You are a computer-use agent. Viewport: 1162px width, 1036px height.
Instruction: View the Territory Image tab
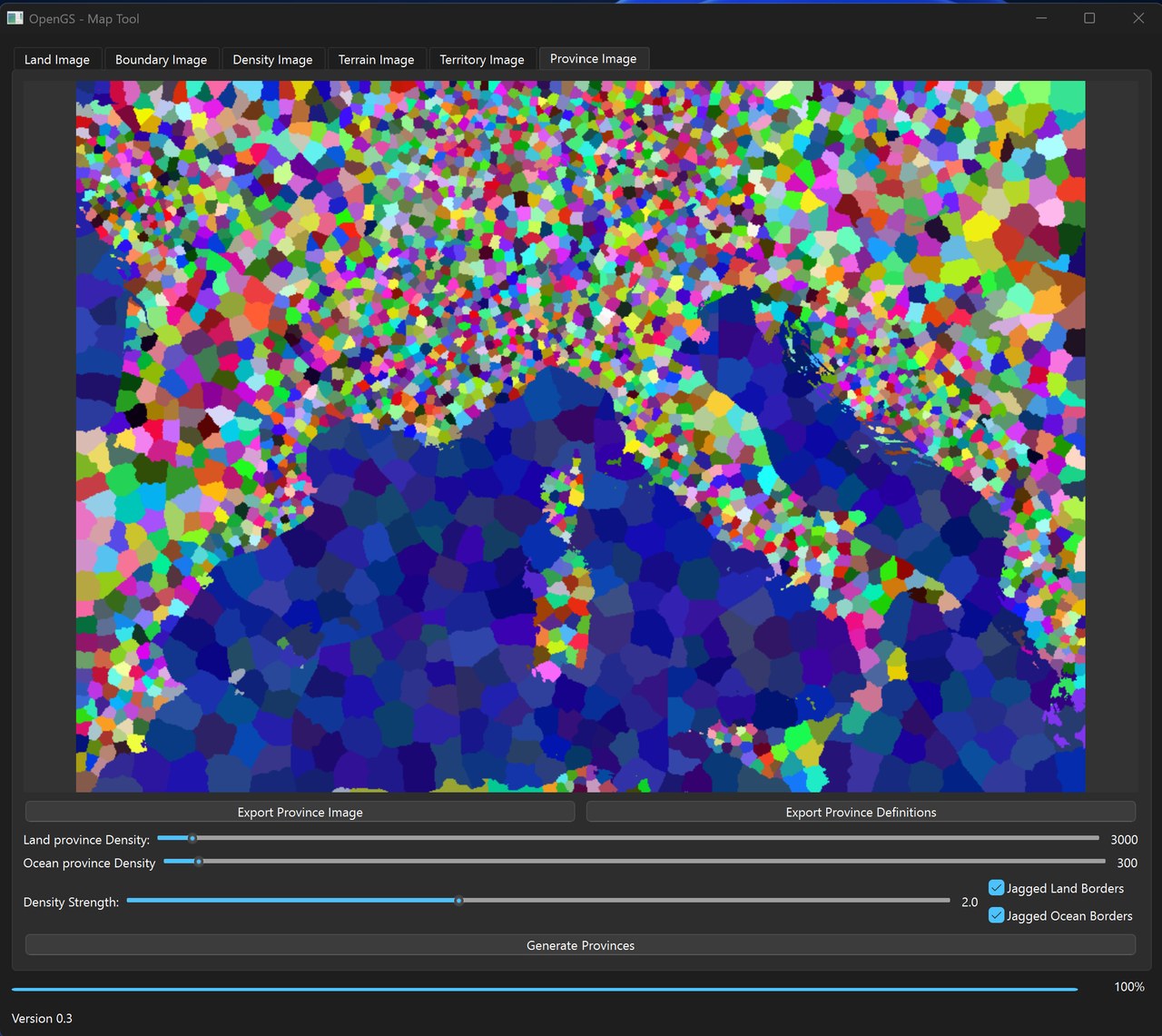click(x=482, y=58)
